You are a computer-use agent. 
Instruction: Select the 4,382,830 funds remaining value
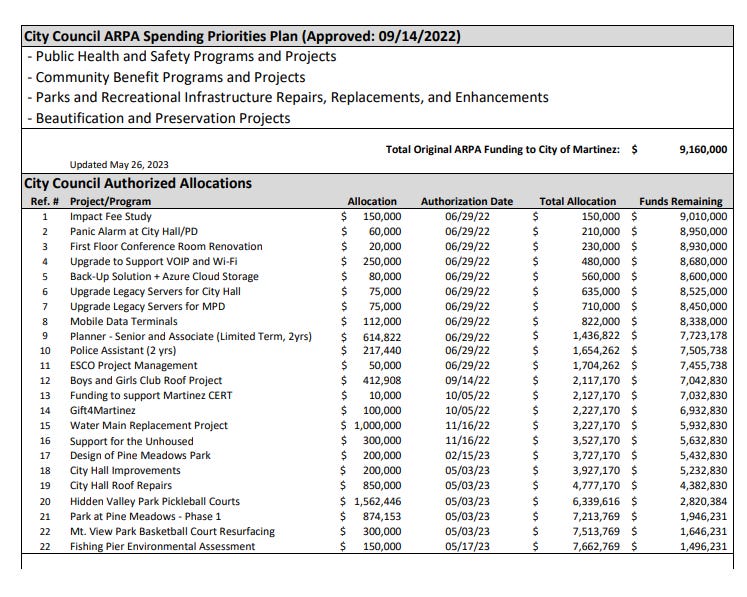704,486
